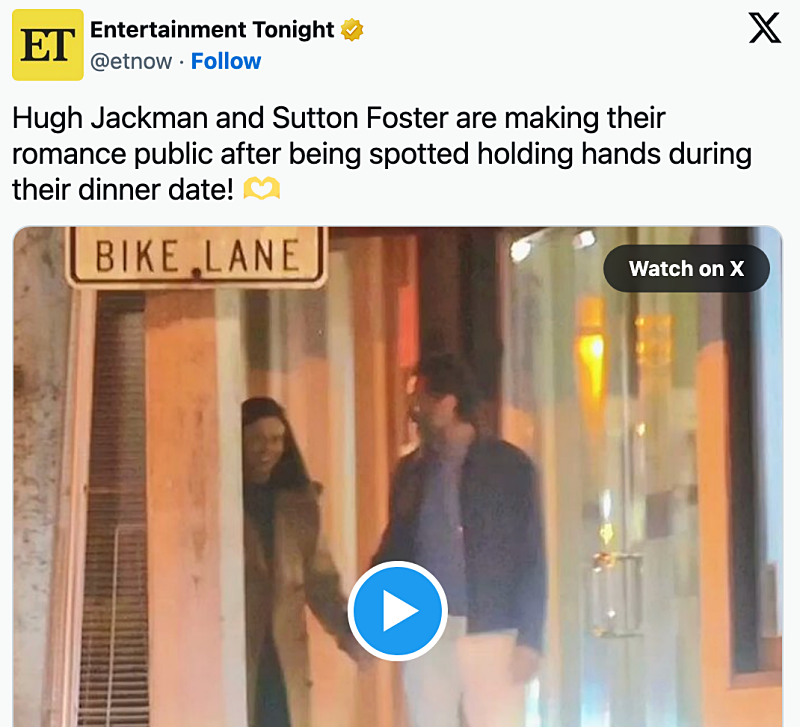Open the Entertainment Tonight profile name
Image resolution: width=800 pixels, height=727 pixels.
pyautogui.click(x=212, y=30)
